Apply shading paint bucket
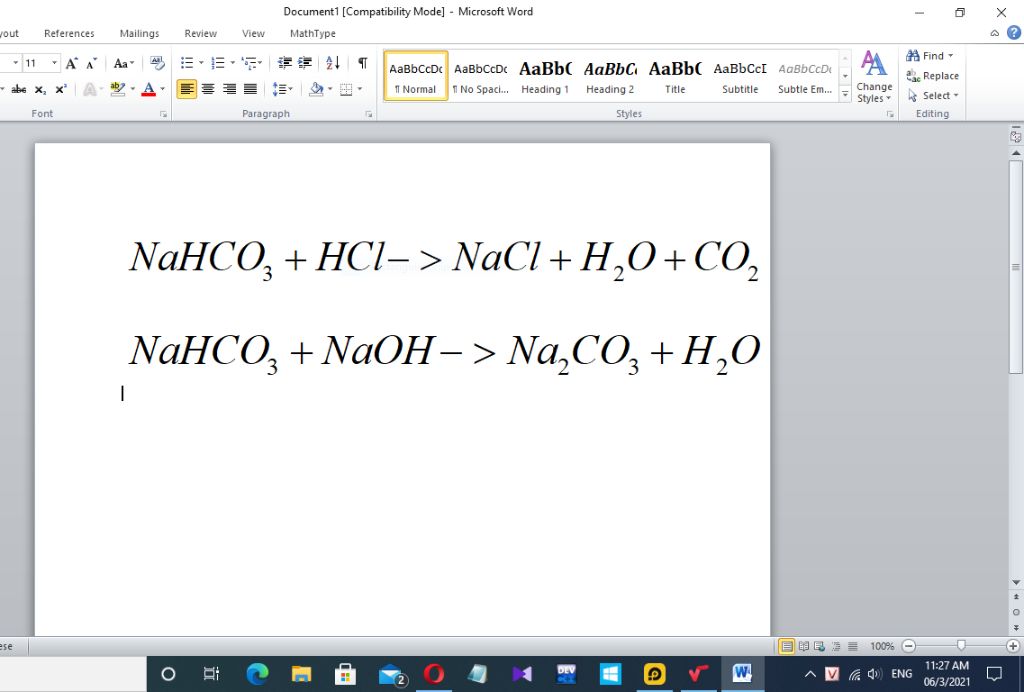 pos(316,89)
